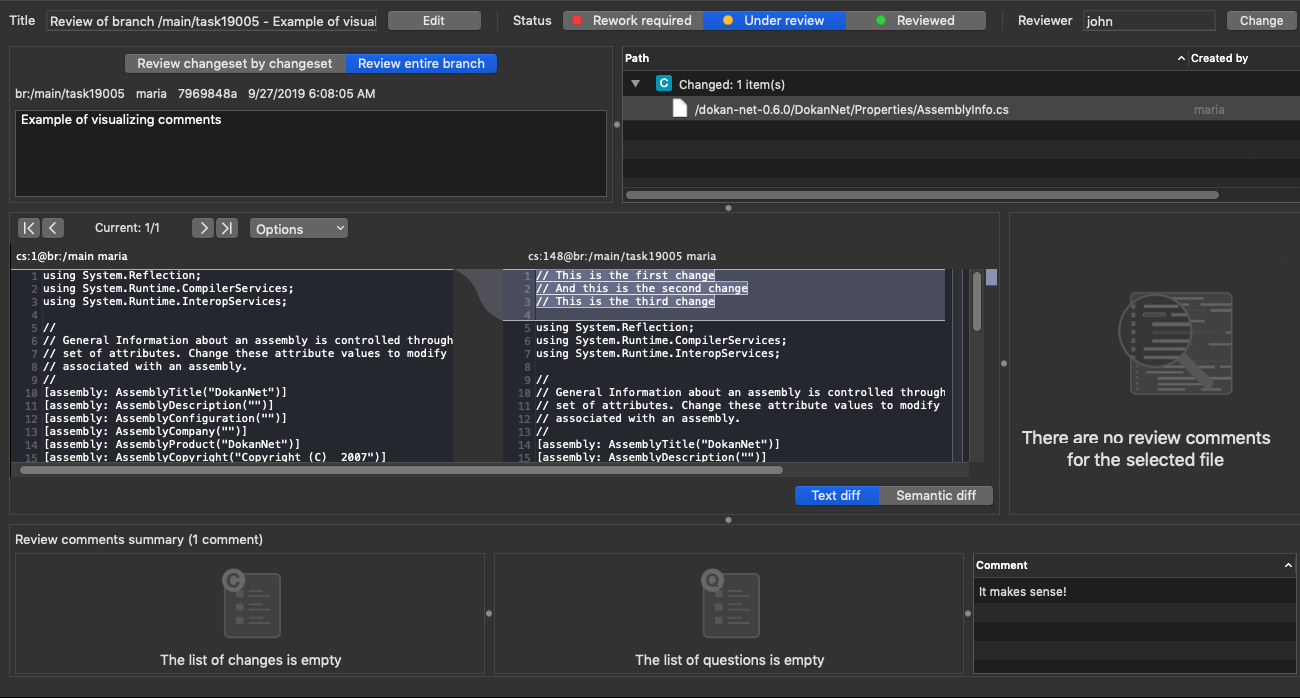Switch to Review changeset by changeset

(x=235, y=63)
